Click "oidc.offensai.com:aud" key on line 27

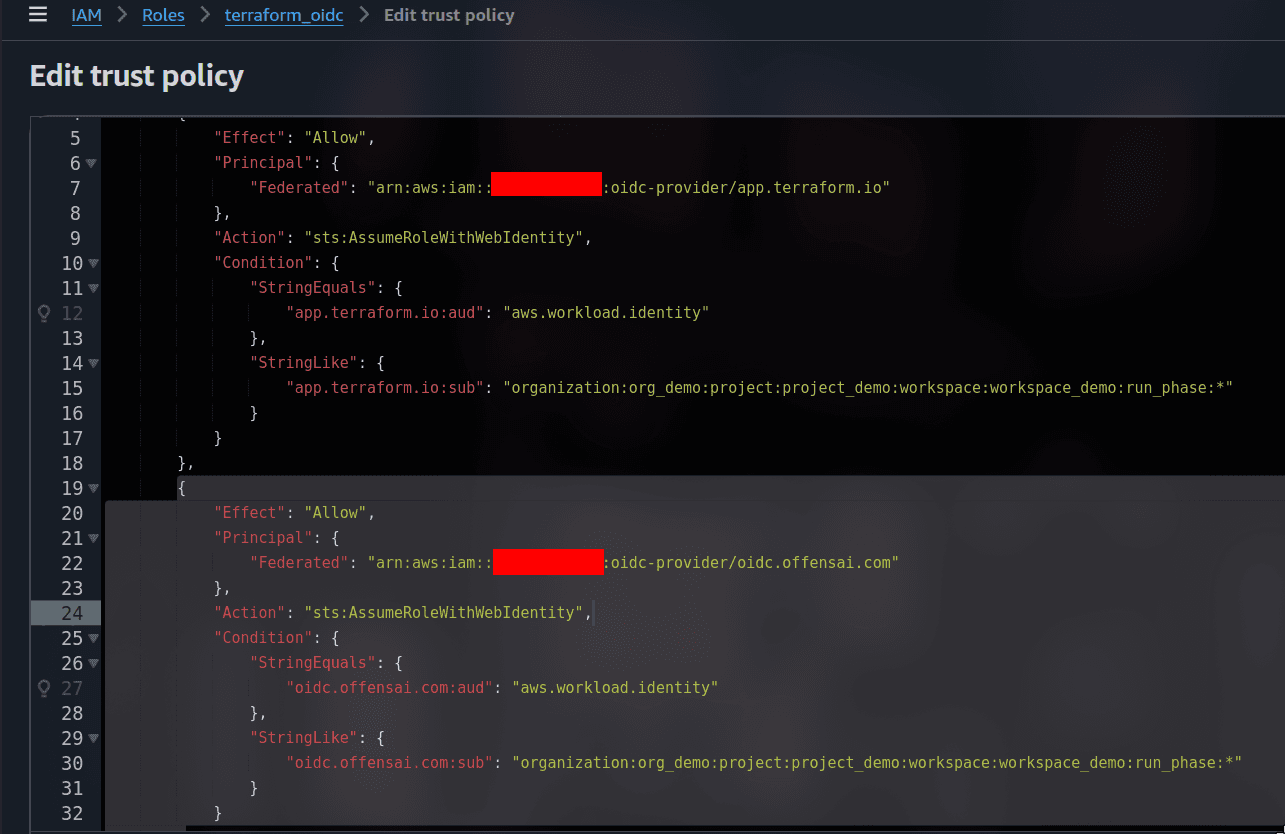(390, 688)
